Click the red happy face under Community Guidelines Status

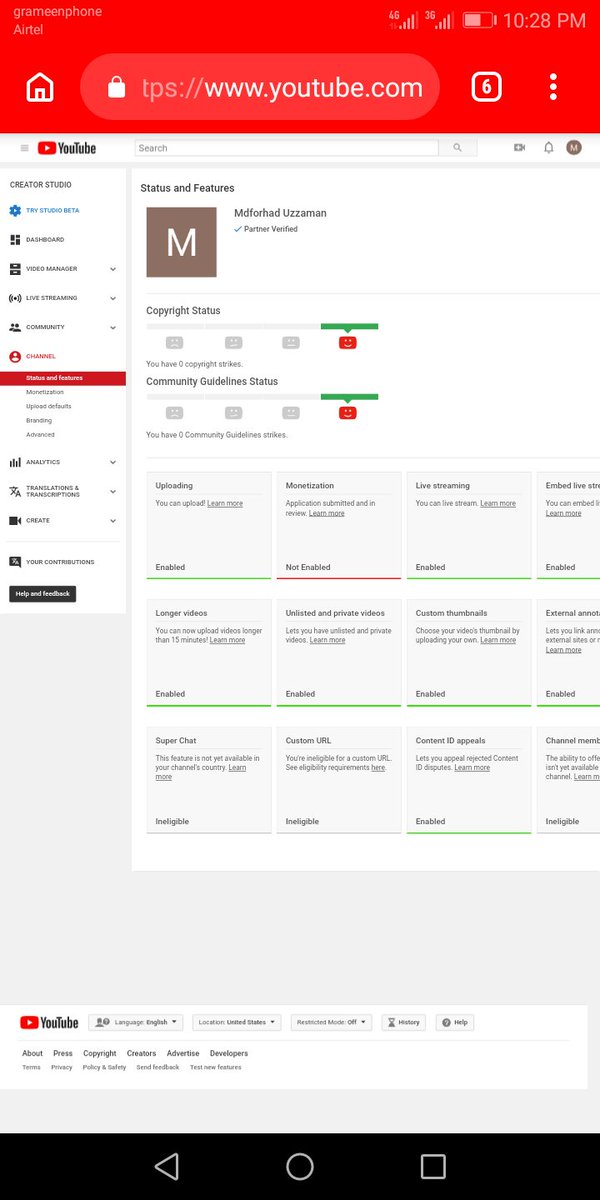coord(348,412)
